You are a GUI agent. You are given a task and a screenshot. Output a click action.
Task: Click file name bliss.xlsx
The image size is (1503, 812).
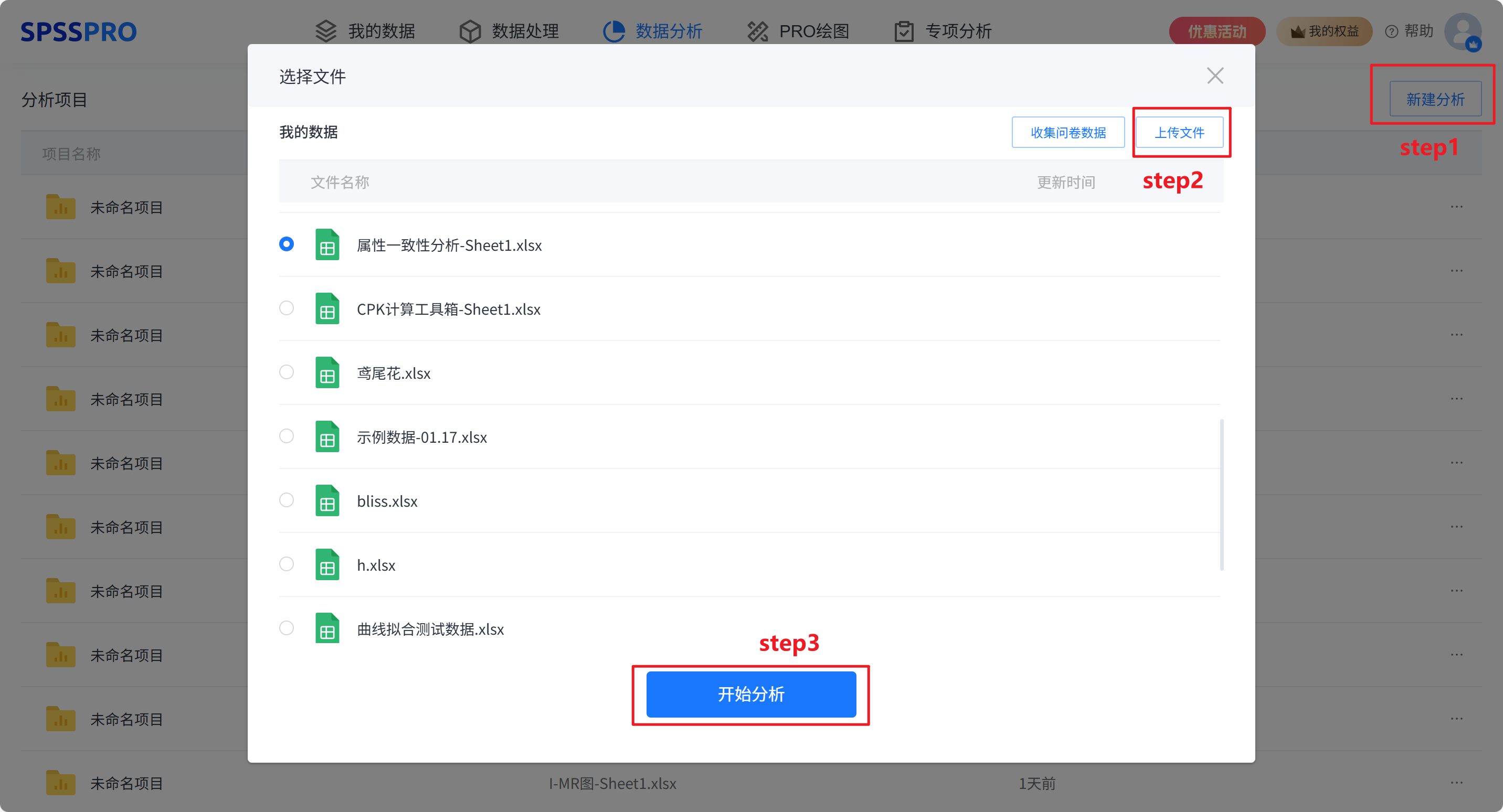pos(387,501)
